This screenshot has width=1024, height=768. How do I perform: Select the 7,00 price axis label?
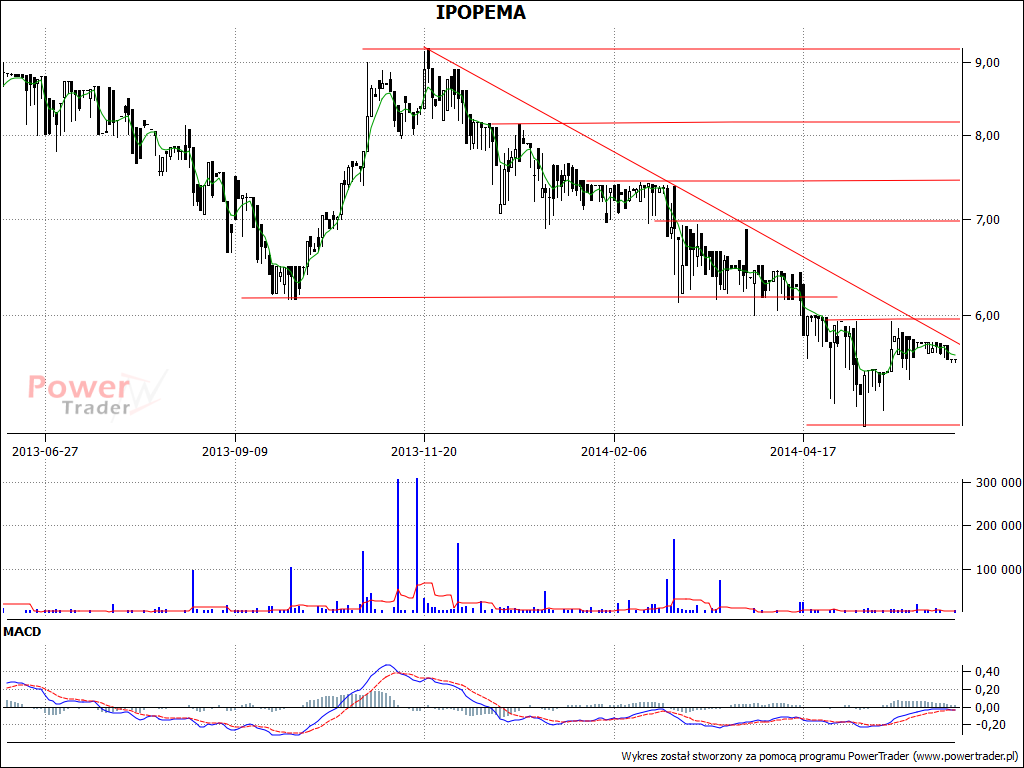click(987, 219)
